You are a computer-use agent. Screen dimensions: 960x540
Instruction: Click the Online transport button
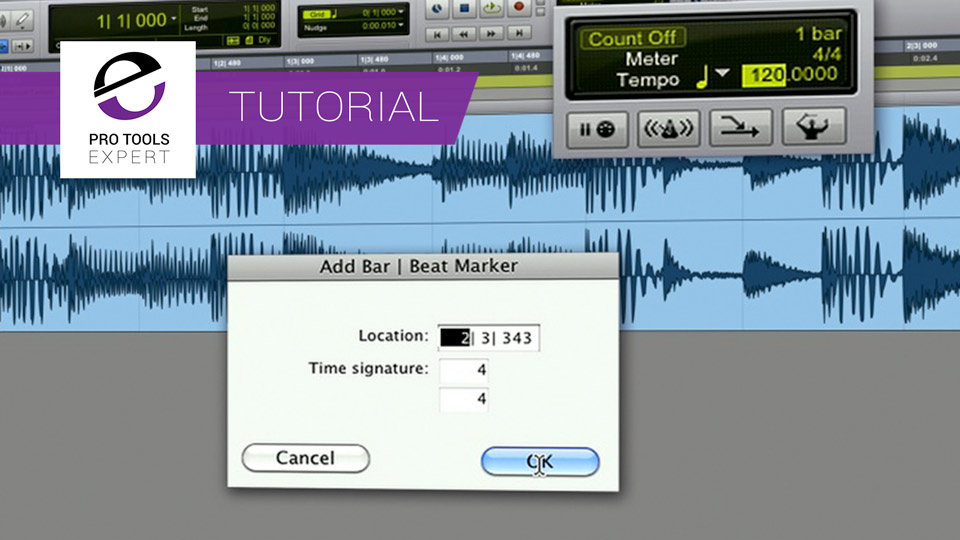(x=437, y=9)
